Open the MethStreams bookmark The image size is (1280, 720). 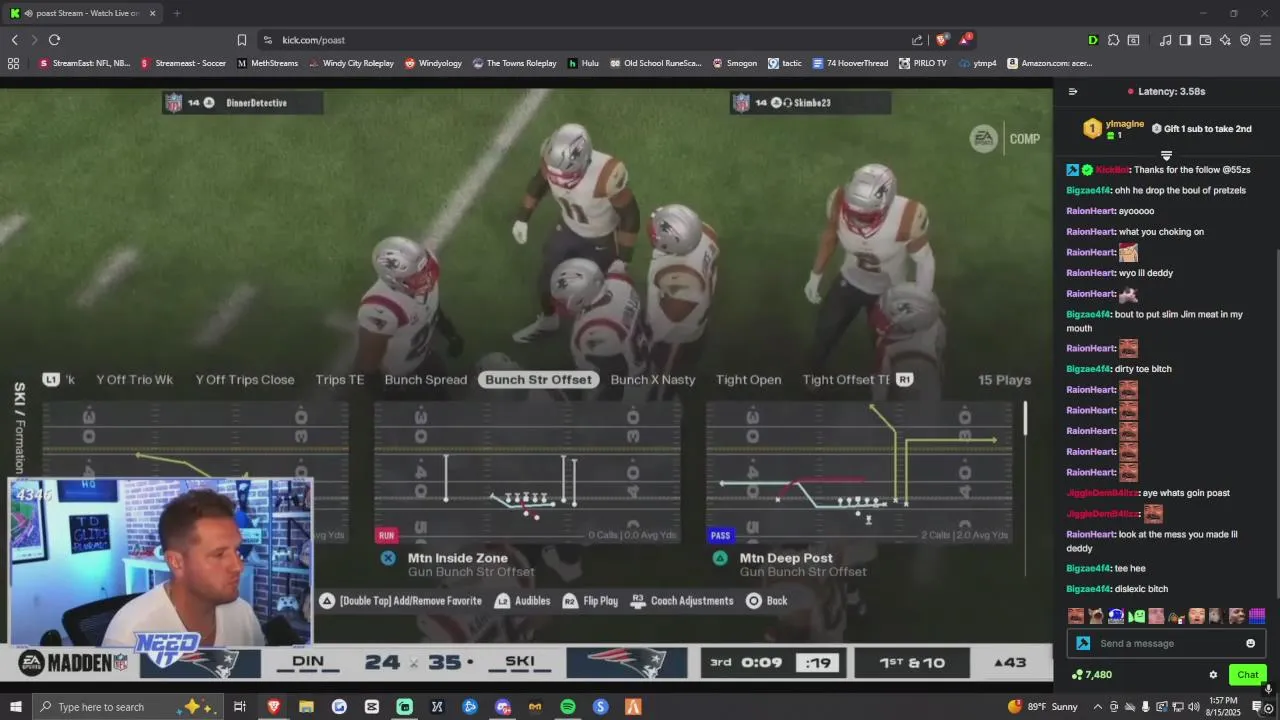tap(267, 63)
